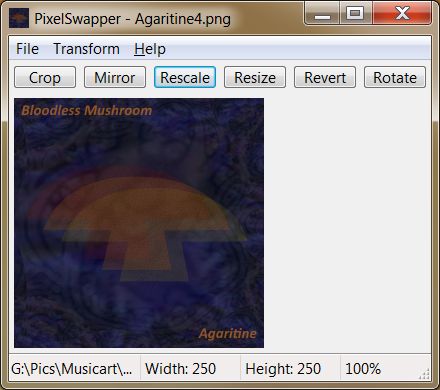Screen dimensions: 440x390
Task: Click the Crop button
Action: [45, 77]
